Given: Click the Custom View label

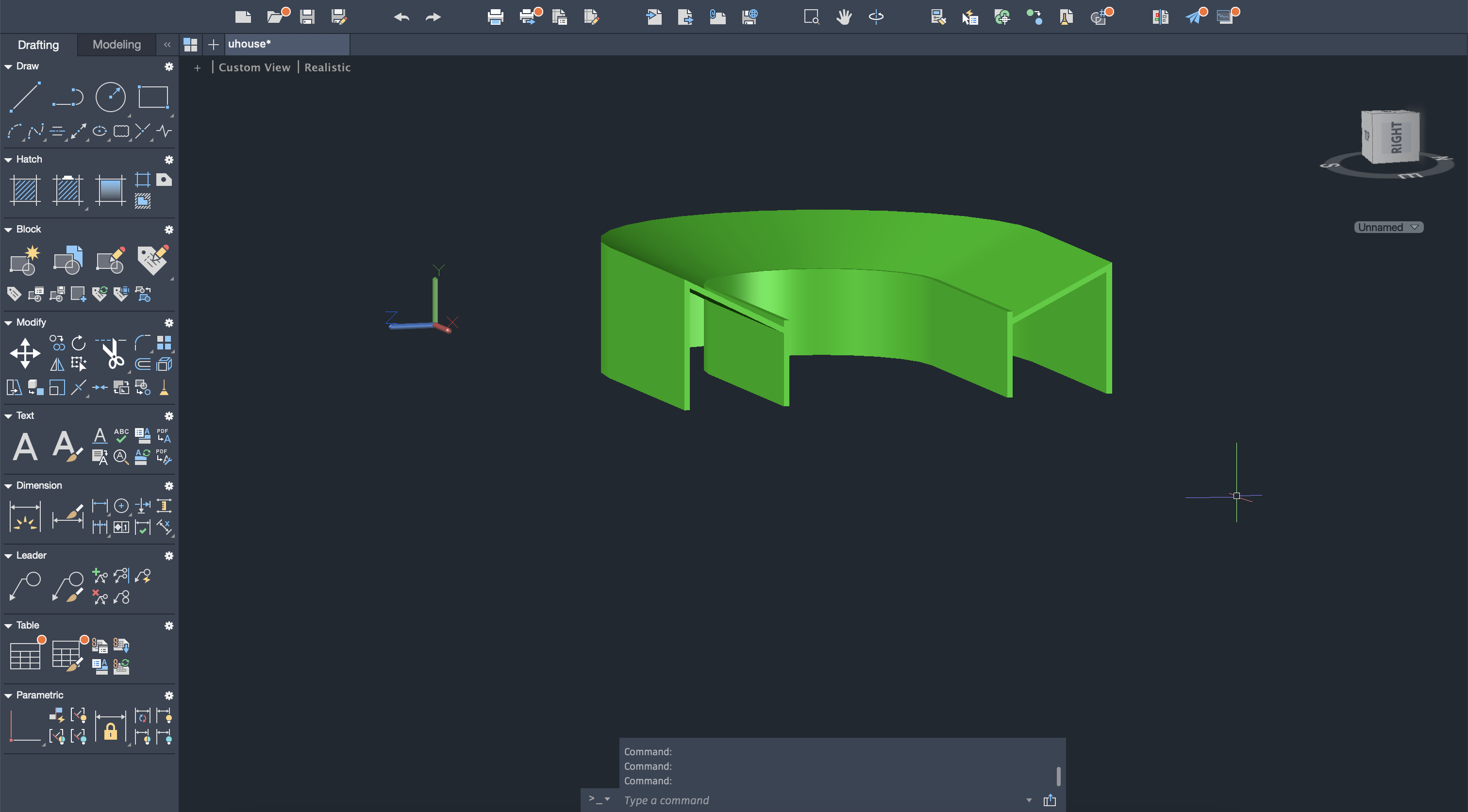Looking at the screenshot, I should click(254, 67).
